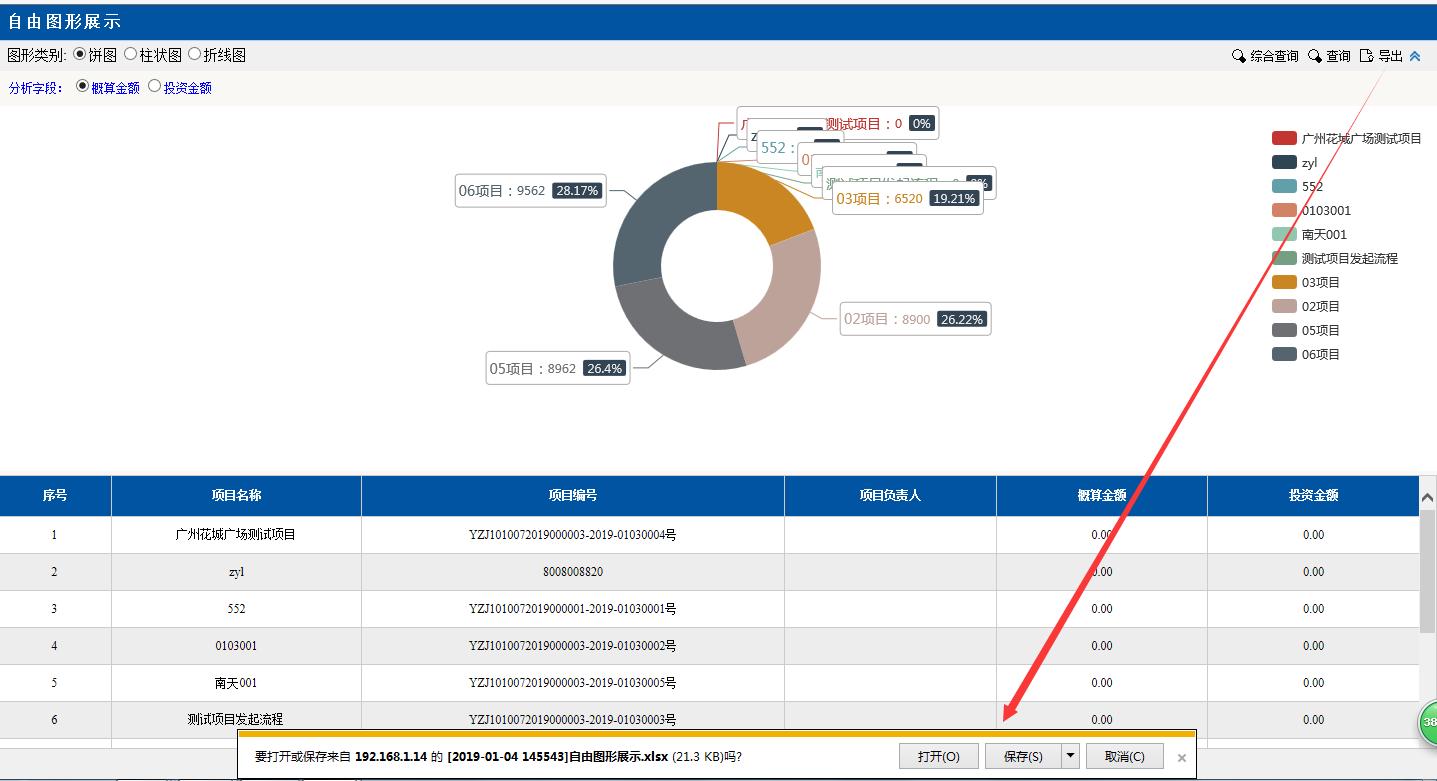This screenshot has height=781, width=1437.
Task: Select the 折线图 chart type
Action: point(195,55)
